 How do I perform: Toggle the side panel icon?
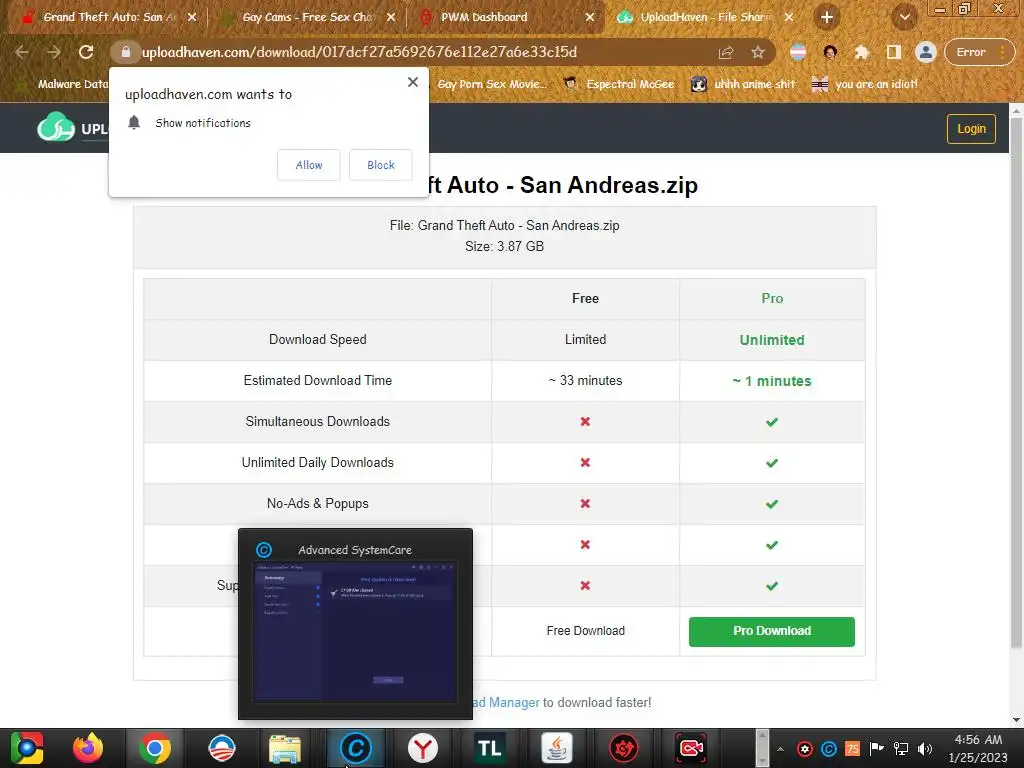[x=893, y=52]
